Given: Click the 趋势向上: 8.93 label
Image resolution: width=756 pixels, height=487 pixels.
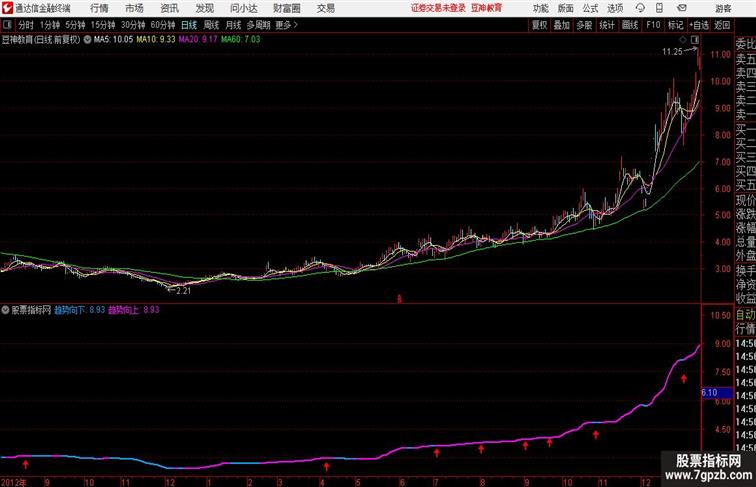Looking at the screenshot, I should click(134, 310).
